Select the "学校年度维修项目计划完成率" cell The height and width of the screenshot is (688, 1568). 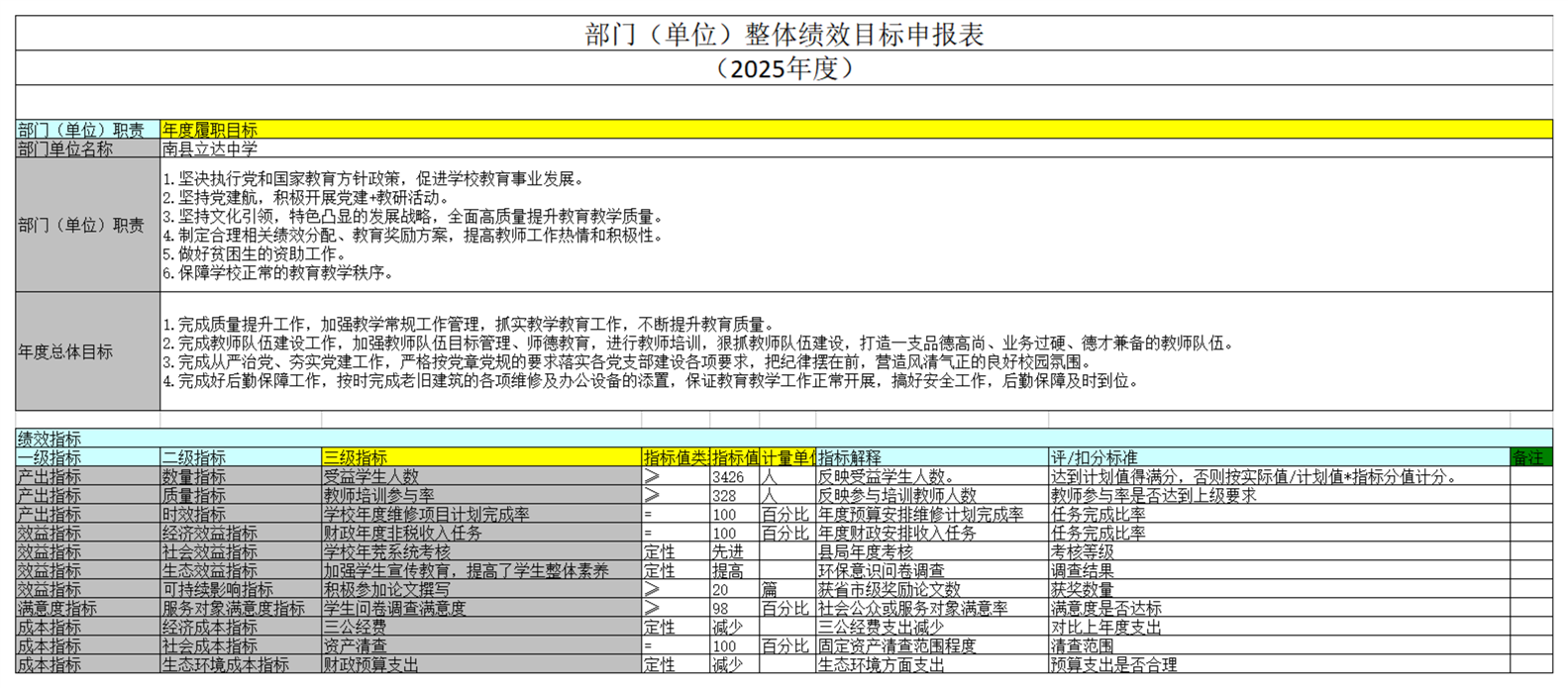tap(481, 514)
